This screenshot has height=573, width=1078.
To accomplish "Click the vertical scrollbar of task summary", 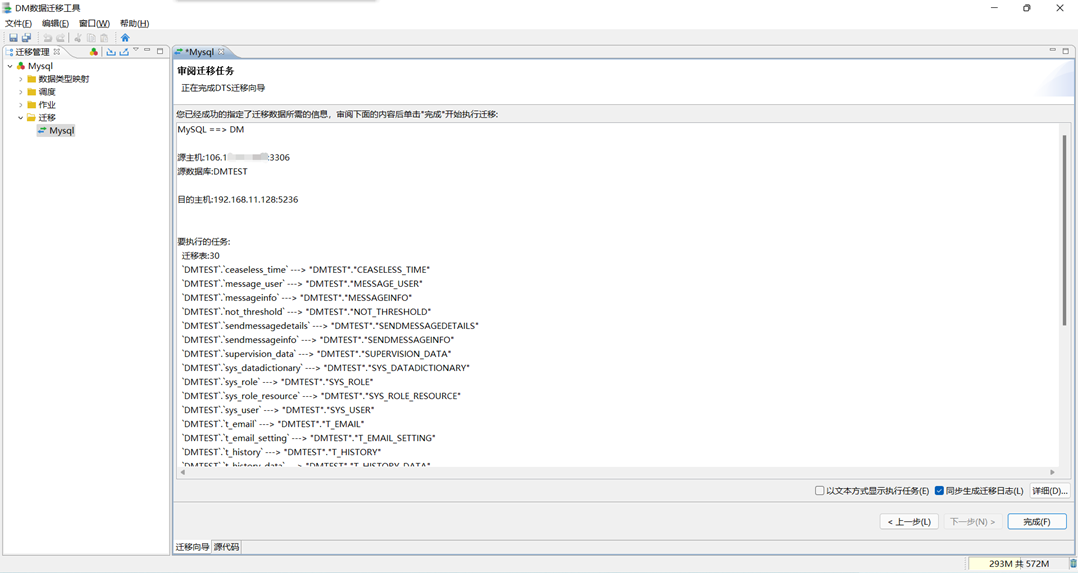I will (x=1064, y=230).
